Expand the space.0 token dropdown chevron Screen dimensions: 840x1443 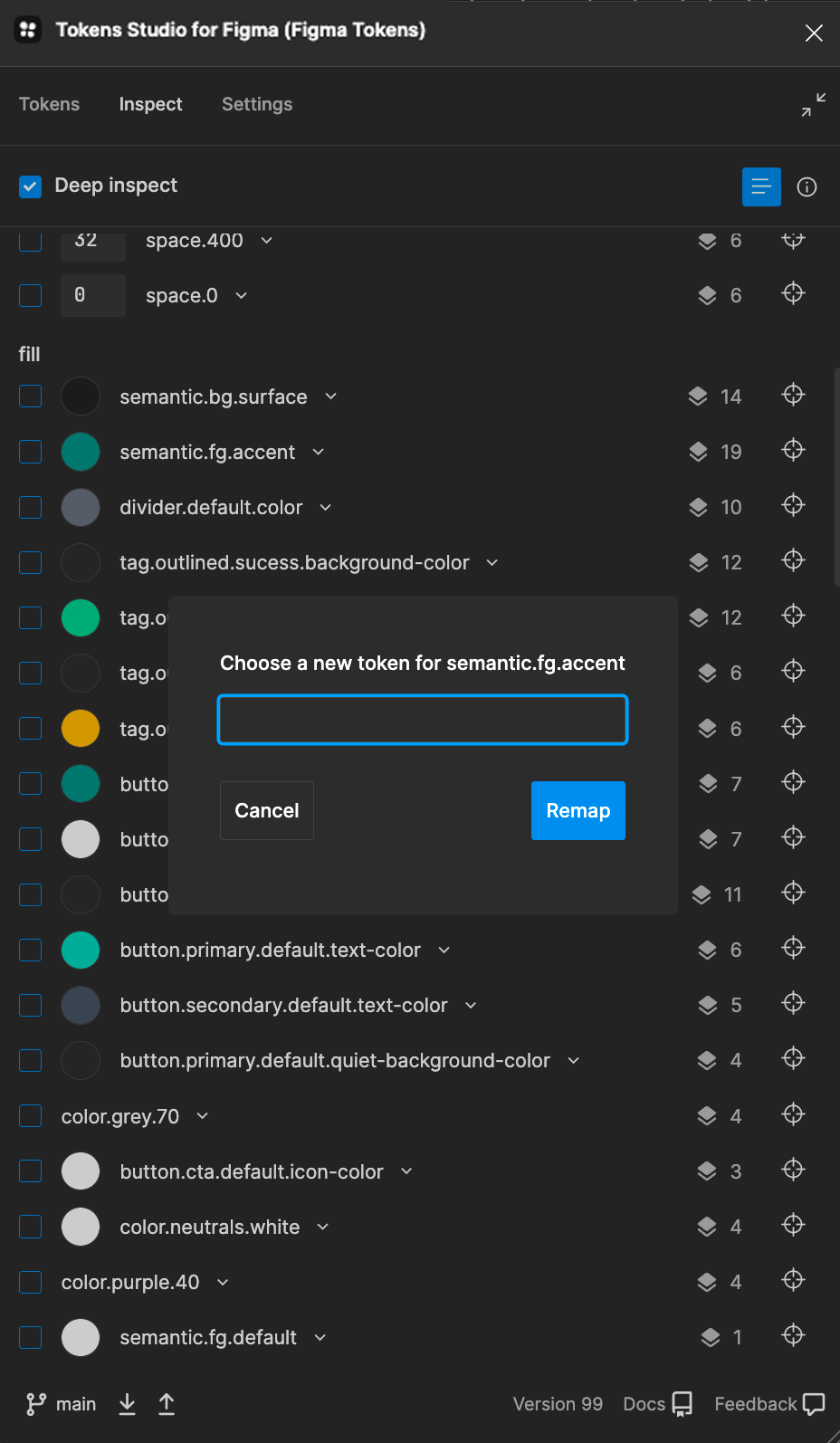pyautogui.click(x=241, y=296)
